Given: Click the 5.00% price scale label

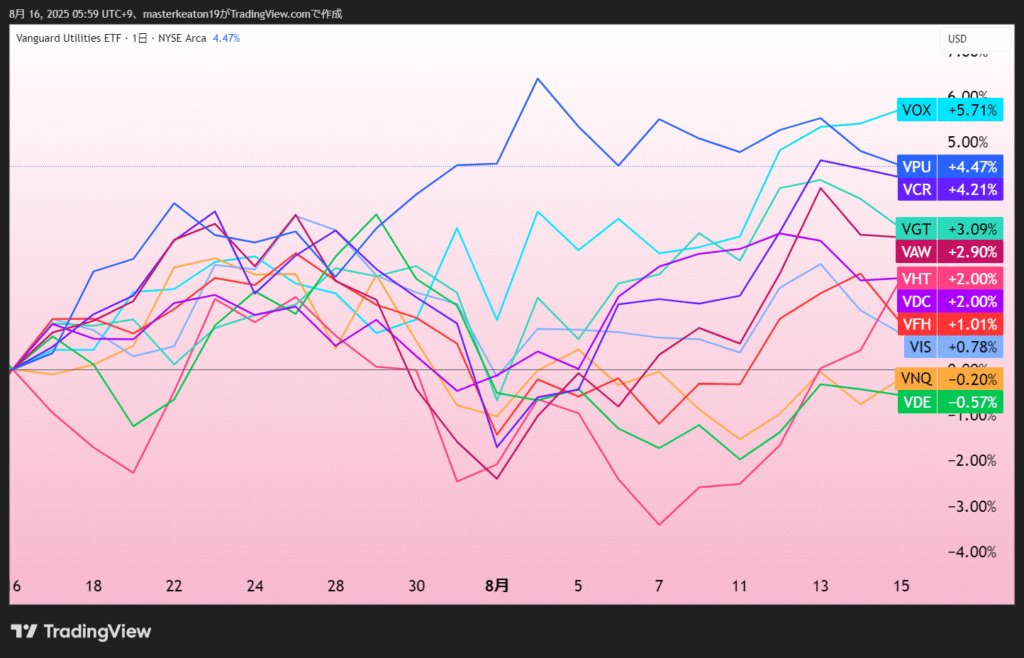Looking at the screenshot, I should click(x=972, y=142).
